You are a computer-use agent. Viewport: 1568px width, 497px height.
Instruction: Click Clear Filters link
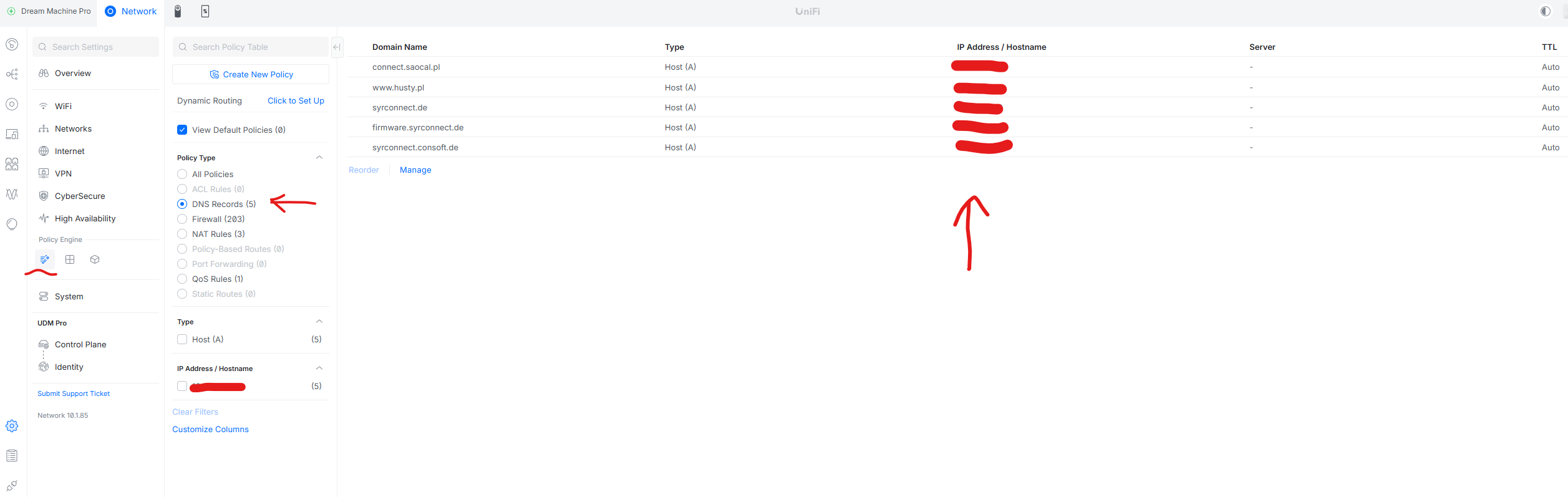(x=195, y=412)
